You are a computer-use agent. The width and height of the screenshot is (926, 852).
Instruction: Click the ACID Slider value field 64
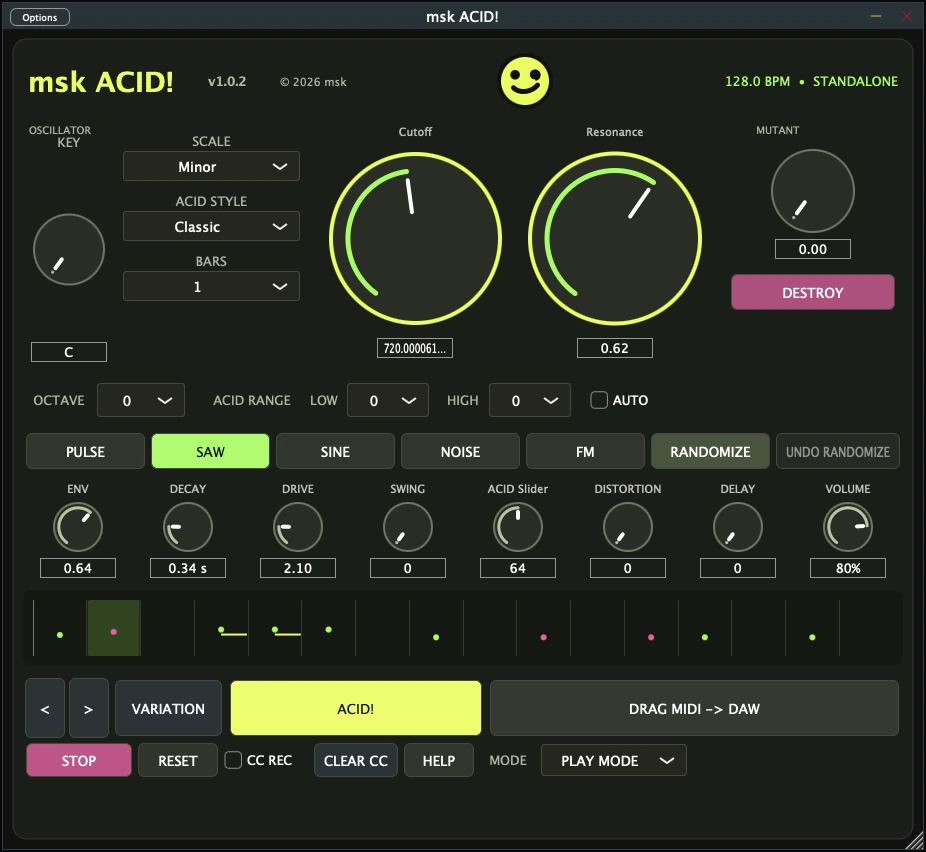pos(517,568)
